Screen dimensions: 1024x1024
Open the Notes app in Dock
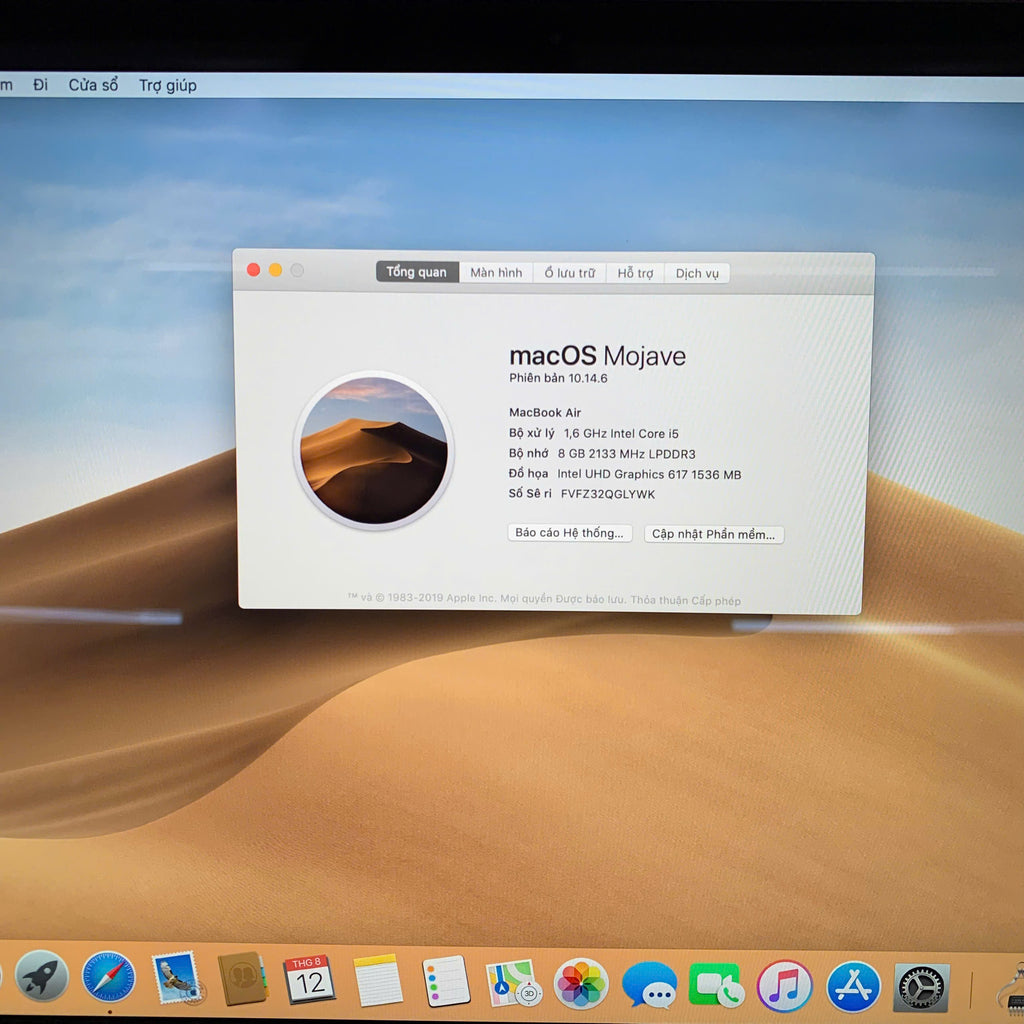[x=377, y=980]
